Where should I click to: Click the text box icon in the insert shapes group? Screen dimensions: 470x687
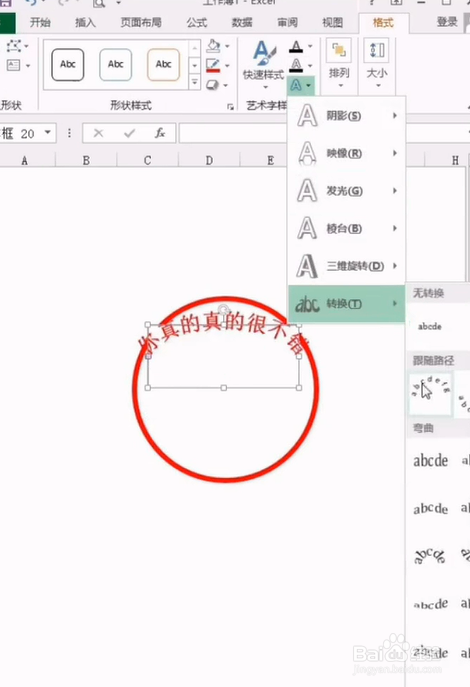point(14,65)
